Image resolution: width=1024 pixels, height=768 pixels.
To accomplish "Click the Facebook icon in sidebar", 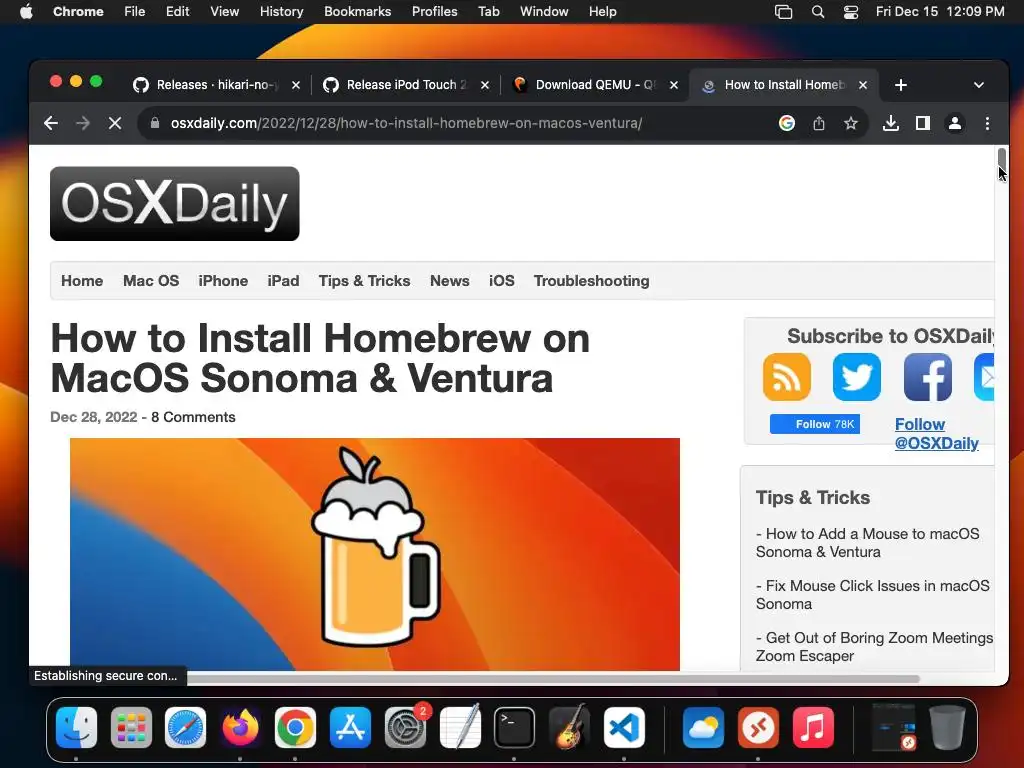I will coord(927,377).
